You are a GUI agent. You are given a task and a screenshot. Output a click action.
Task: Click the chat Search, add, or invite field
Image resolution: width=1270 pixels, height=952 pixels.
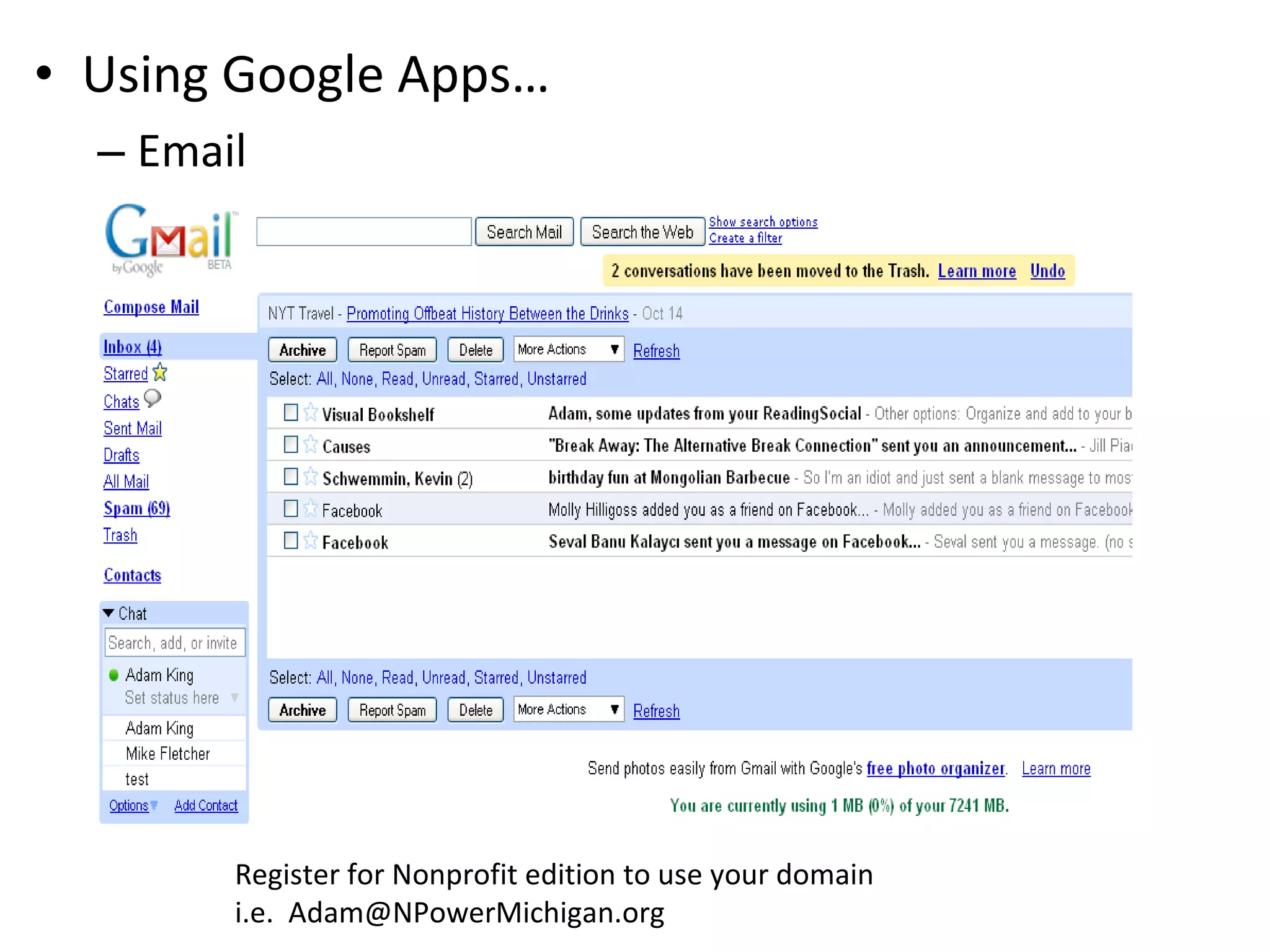coord(175,643)
